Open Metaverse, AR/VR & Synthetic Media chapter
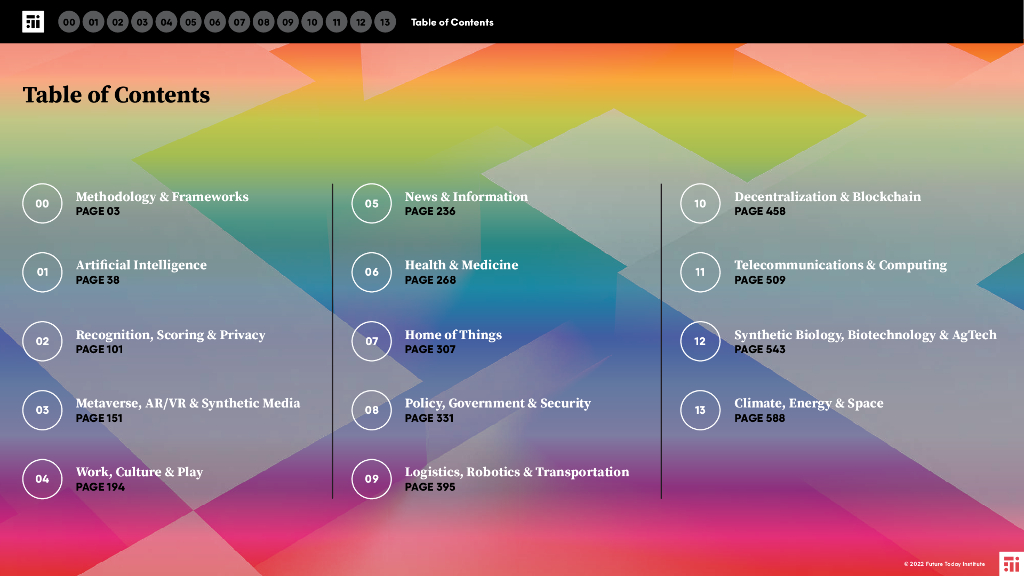 point(187,404)
